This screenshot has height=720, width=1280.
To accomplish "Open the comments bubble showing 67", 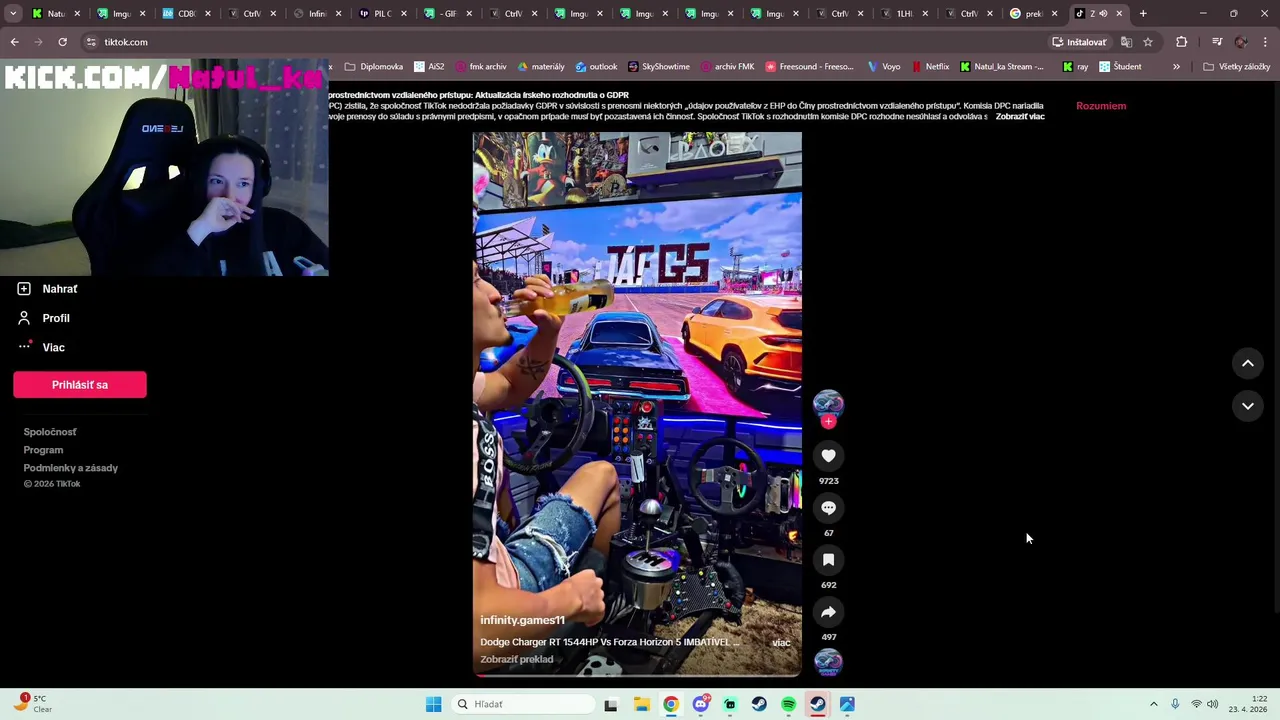I will 828,508.
